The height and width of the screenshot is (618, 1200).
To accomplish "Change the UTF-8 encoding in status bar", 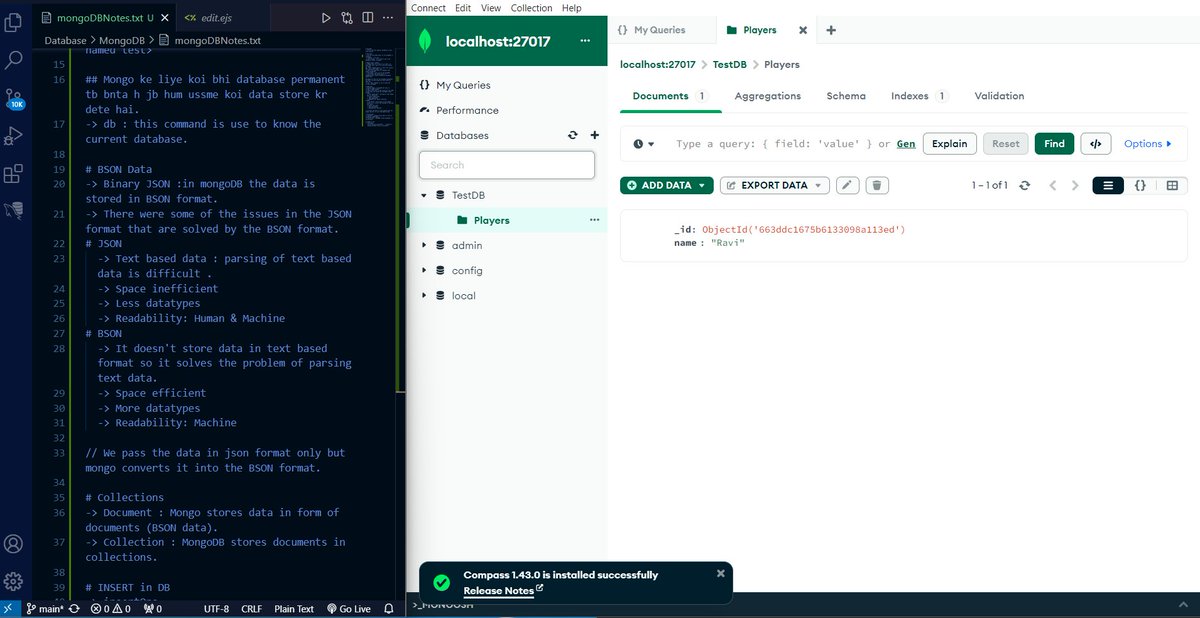I will point(216,608).
